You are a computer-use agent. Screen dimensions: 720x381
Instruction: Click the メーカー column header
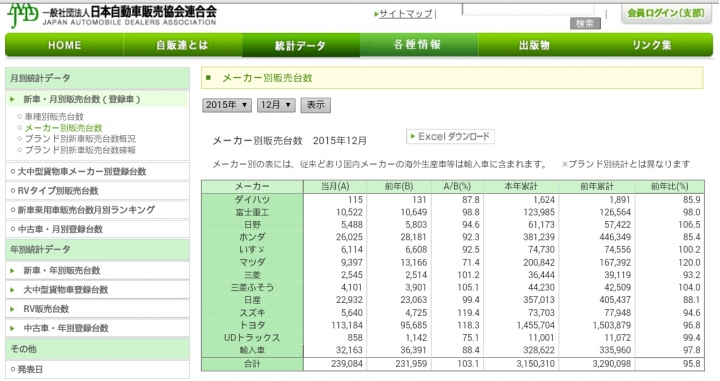coord(252,186)
